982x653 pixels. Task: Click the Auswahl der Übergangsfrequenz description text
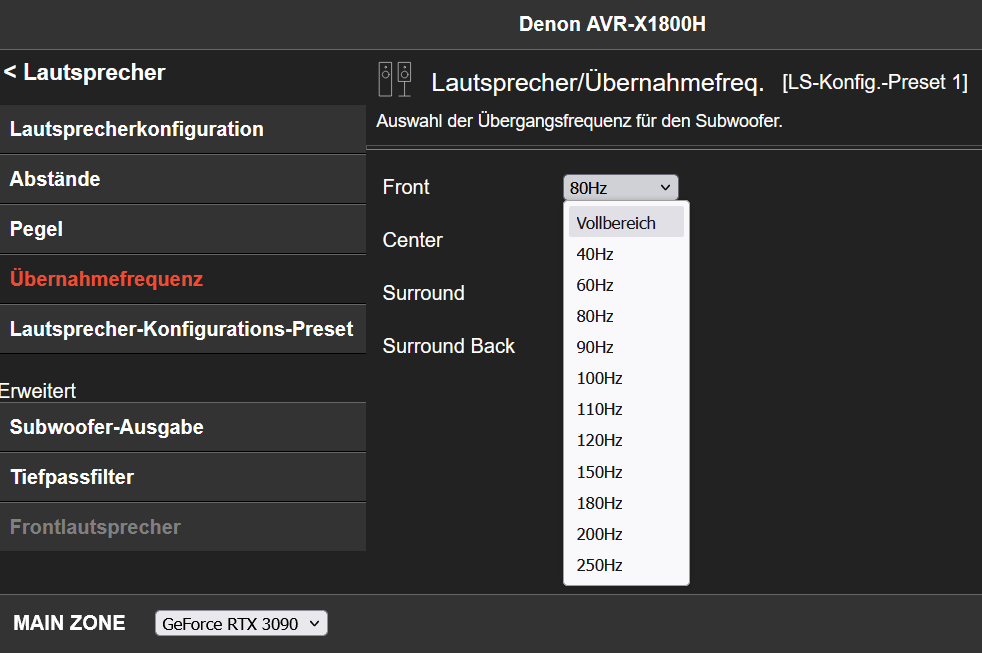(x=579, y=121)
